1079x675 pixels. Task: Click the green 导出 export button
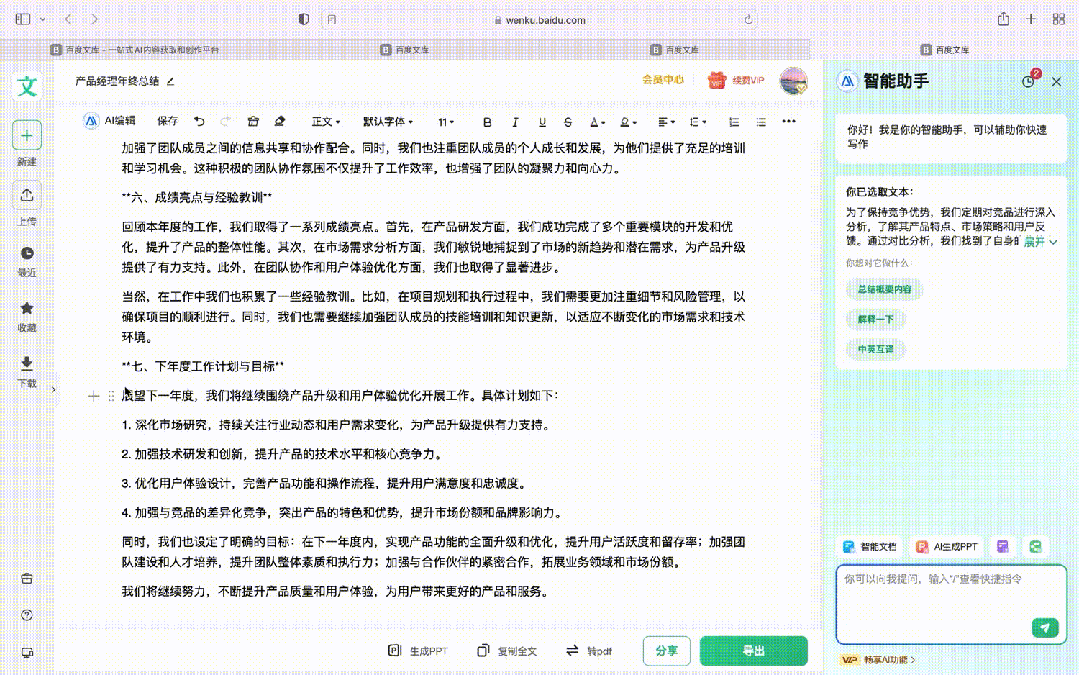pyautogui.click(x=753, y=650)
